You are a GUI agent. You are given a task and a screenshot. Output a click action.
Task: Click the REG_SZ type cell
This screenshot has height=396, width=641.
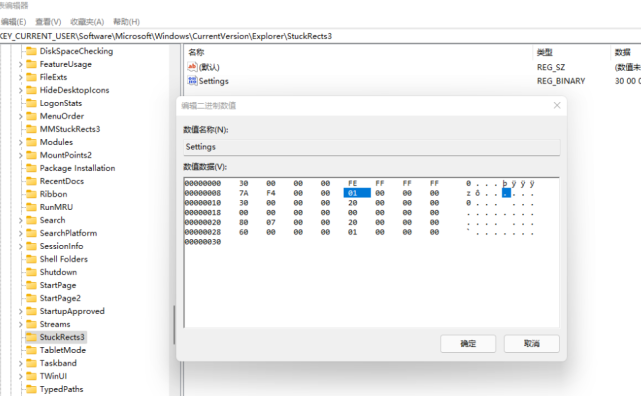coord(551,67)
